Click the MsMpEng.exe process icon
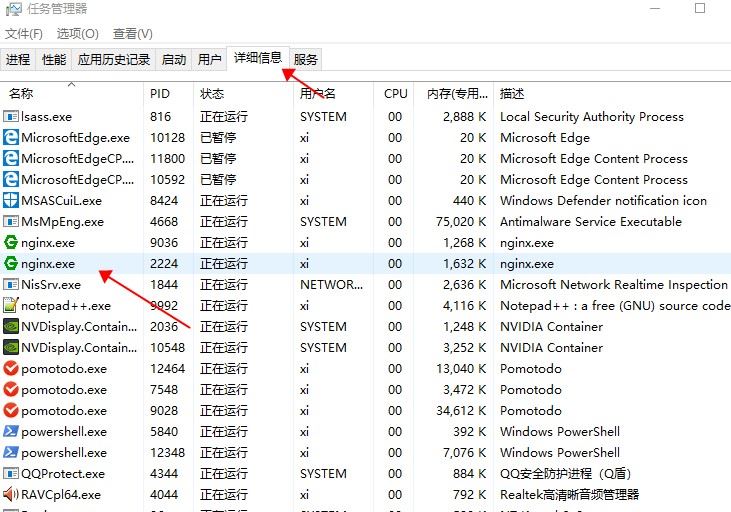The image size is (731, 512). 11,222
